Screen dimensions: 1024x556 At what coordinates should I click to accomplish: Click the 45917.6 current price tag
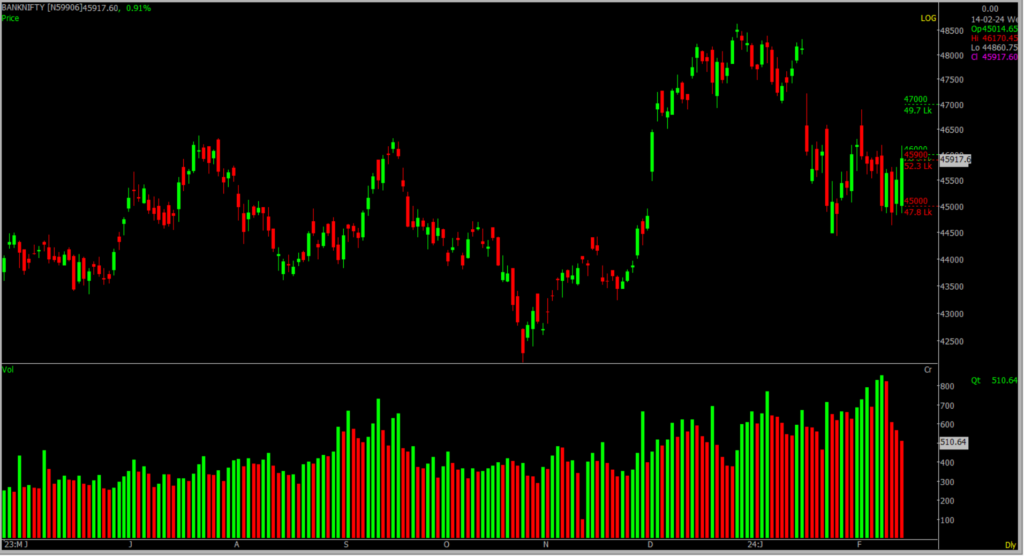953,159
